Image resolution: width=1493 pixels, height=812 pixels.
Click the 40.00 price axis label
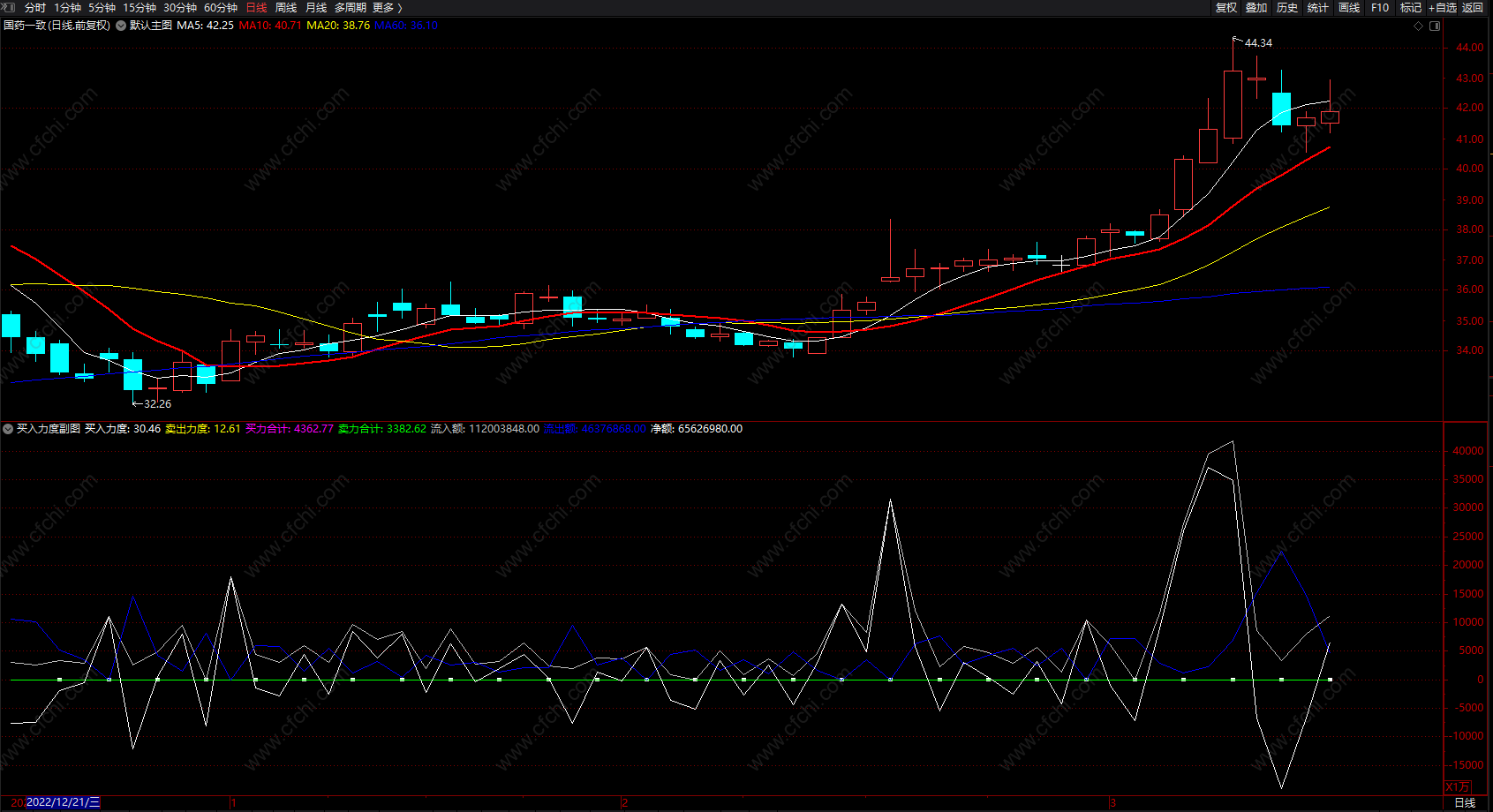1470,169
